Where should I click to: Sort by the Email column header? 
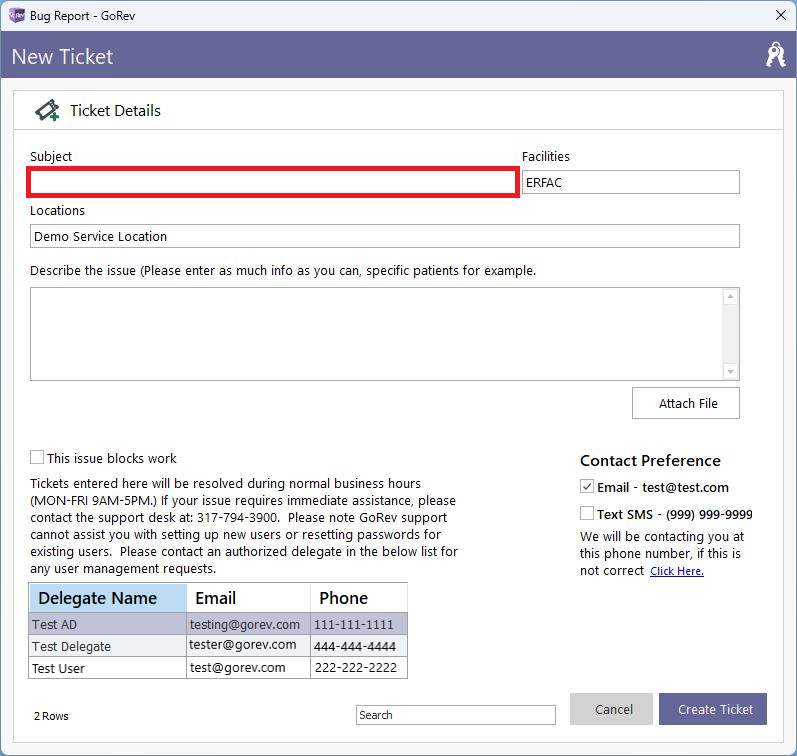pos(249,598)
